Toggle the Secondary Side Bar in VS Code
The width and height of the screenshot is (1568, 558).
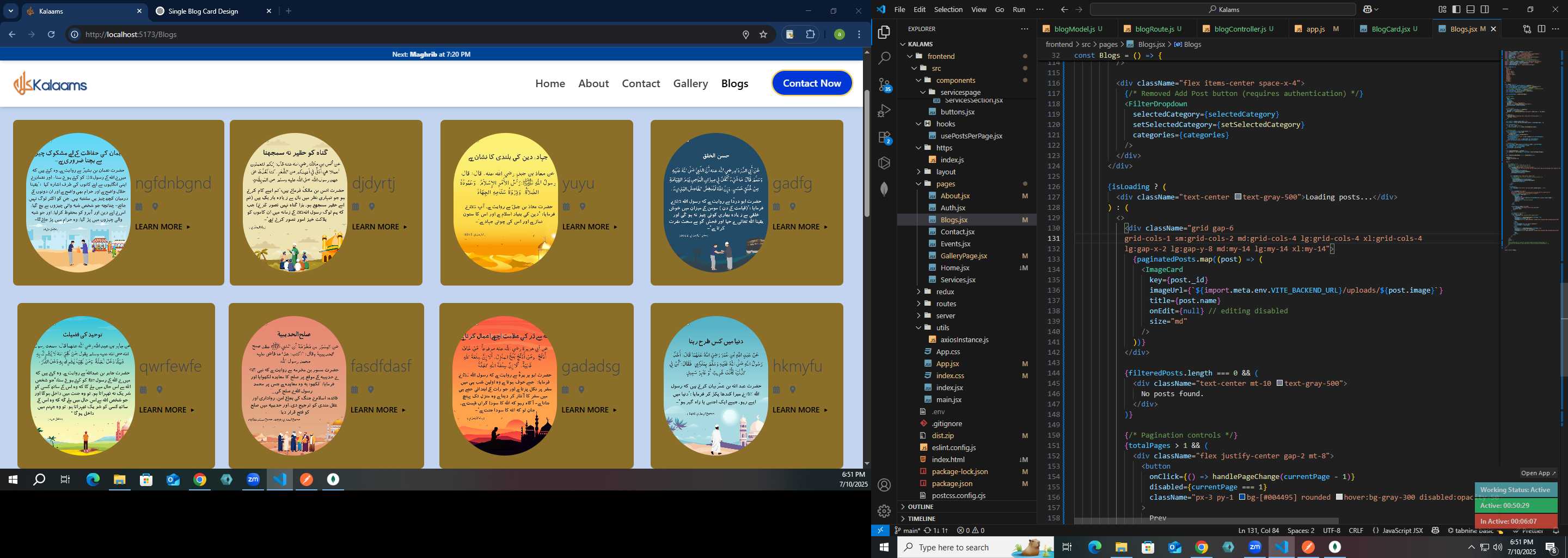[1485, 9]
